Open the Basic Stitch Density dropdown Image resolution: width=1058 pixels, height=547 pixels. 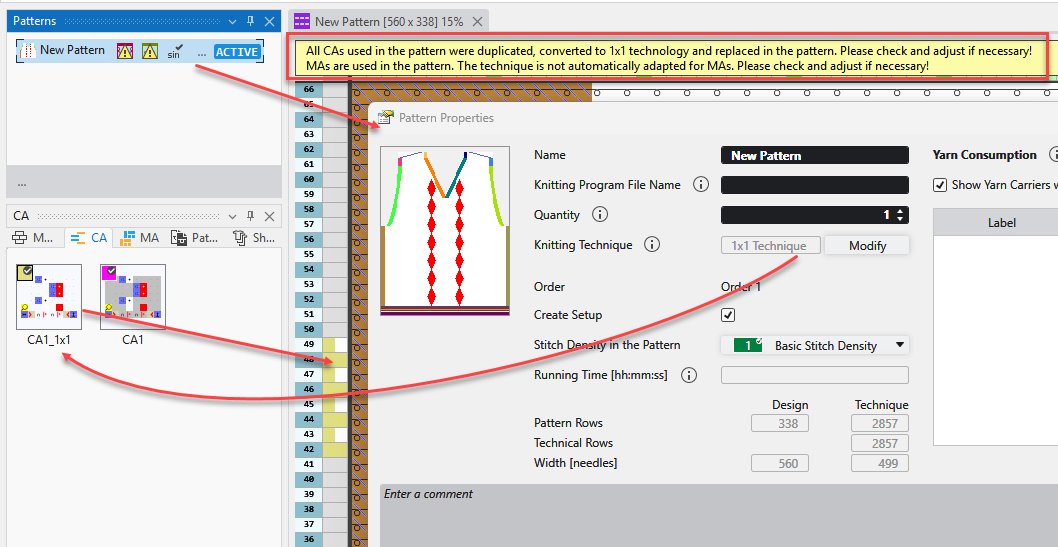(900, 345)
